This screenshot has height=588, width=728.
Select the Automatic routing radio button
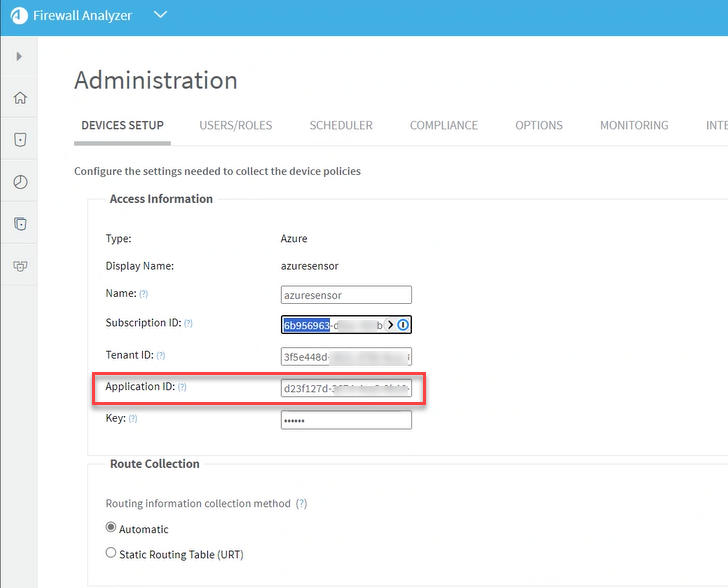click(x=111, y=528)
